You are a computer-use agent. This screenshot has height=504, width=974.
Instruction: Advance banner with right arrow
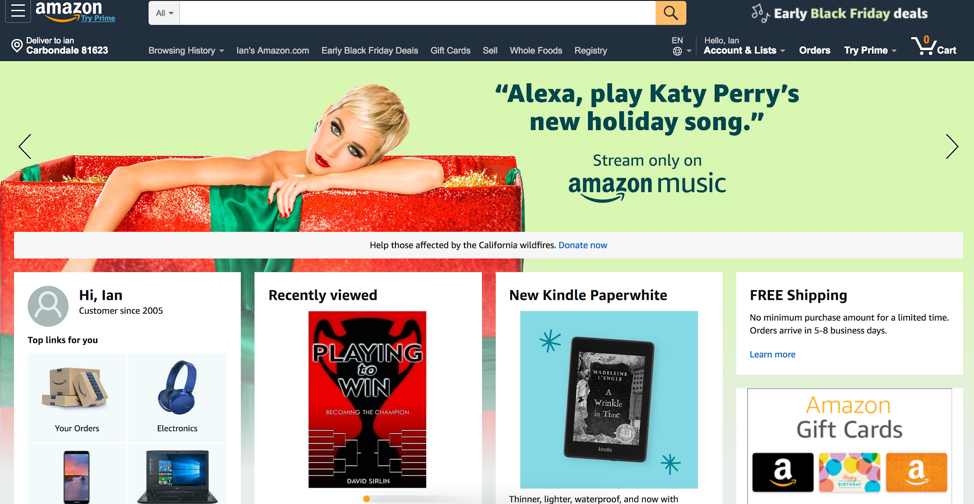(952, 147)
